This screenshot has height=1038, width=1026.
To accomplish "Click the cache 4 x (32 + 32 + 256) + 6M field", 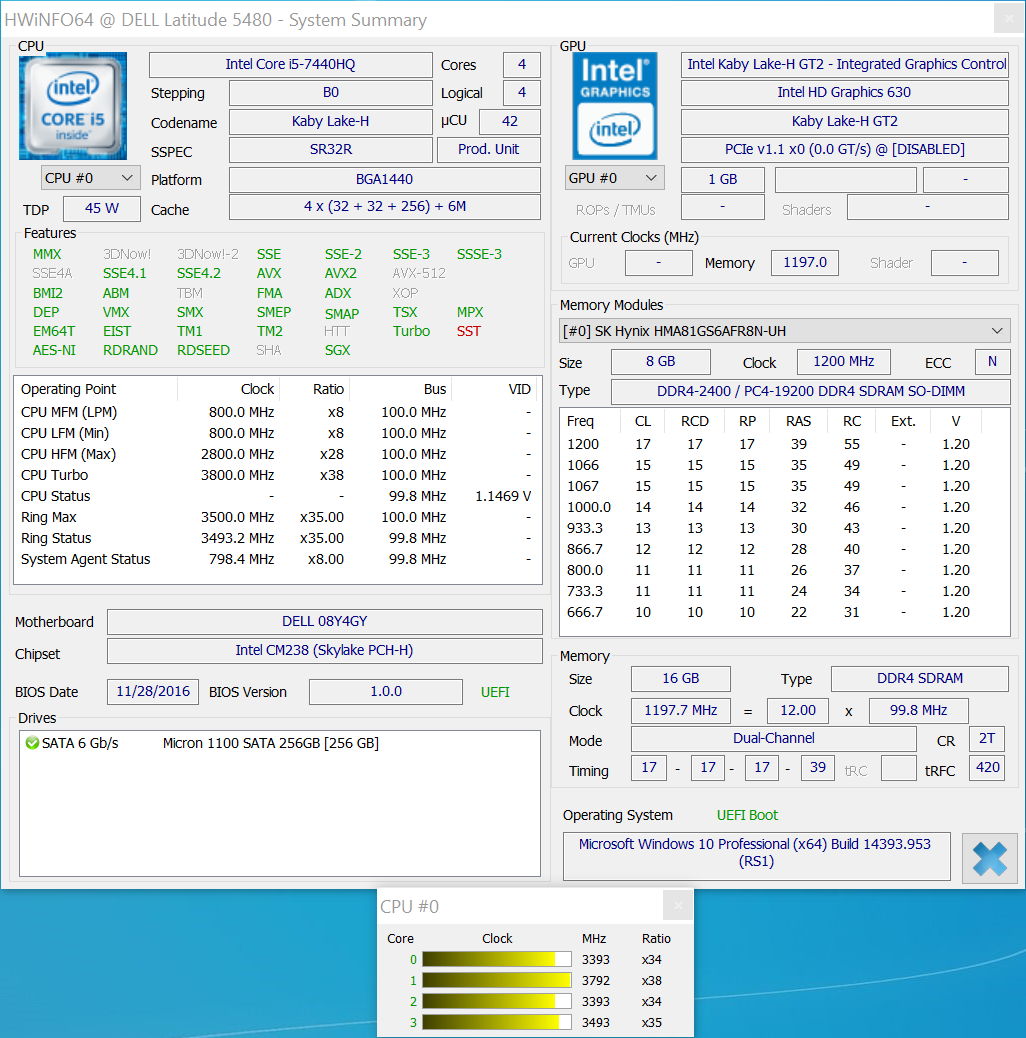I will pyautogui.click(x=385, y=207).
